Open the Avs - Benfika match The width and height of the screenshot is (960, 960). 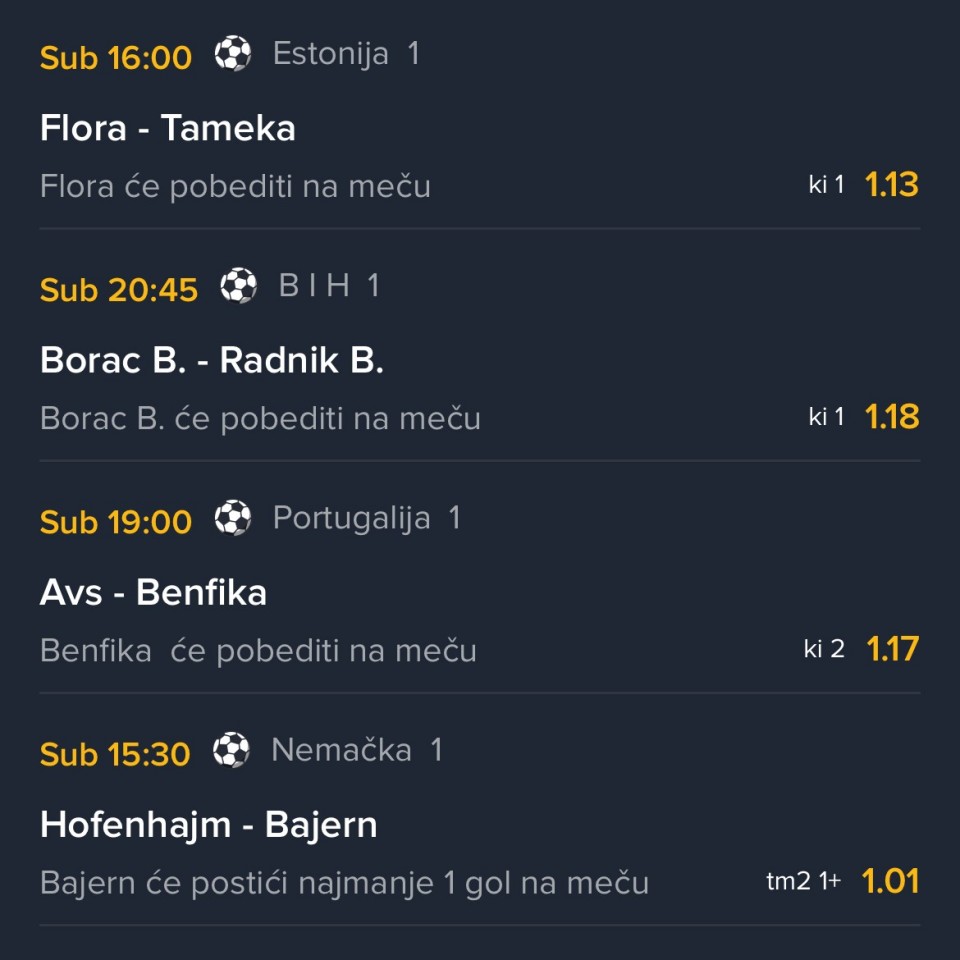click(153, 593)
